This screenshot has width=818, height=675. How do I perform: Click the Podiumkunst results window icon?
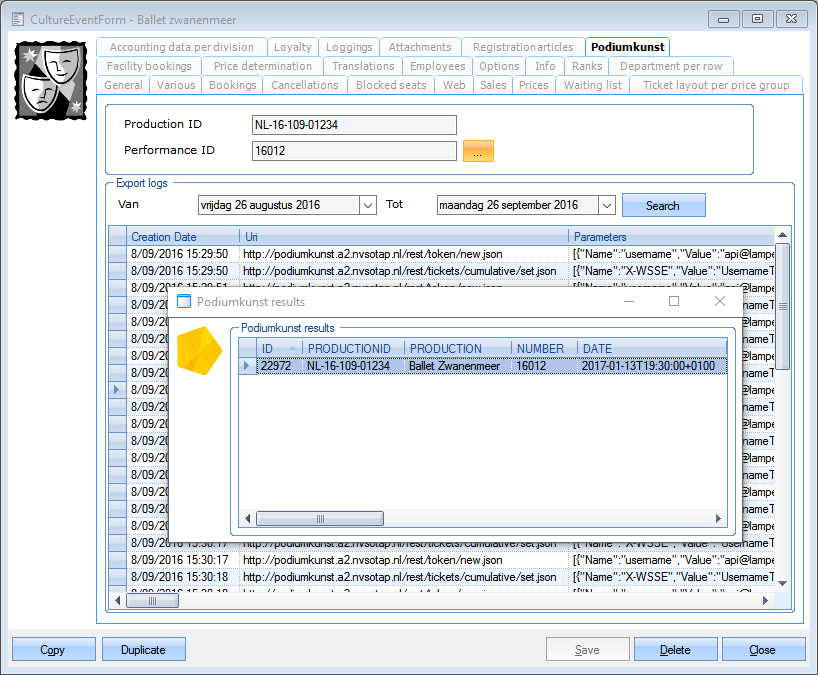184,301
